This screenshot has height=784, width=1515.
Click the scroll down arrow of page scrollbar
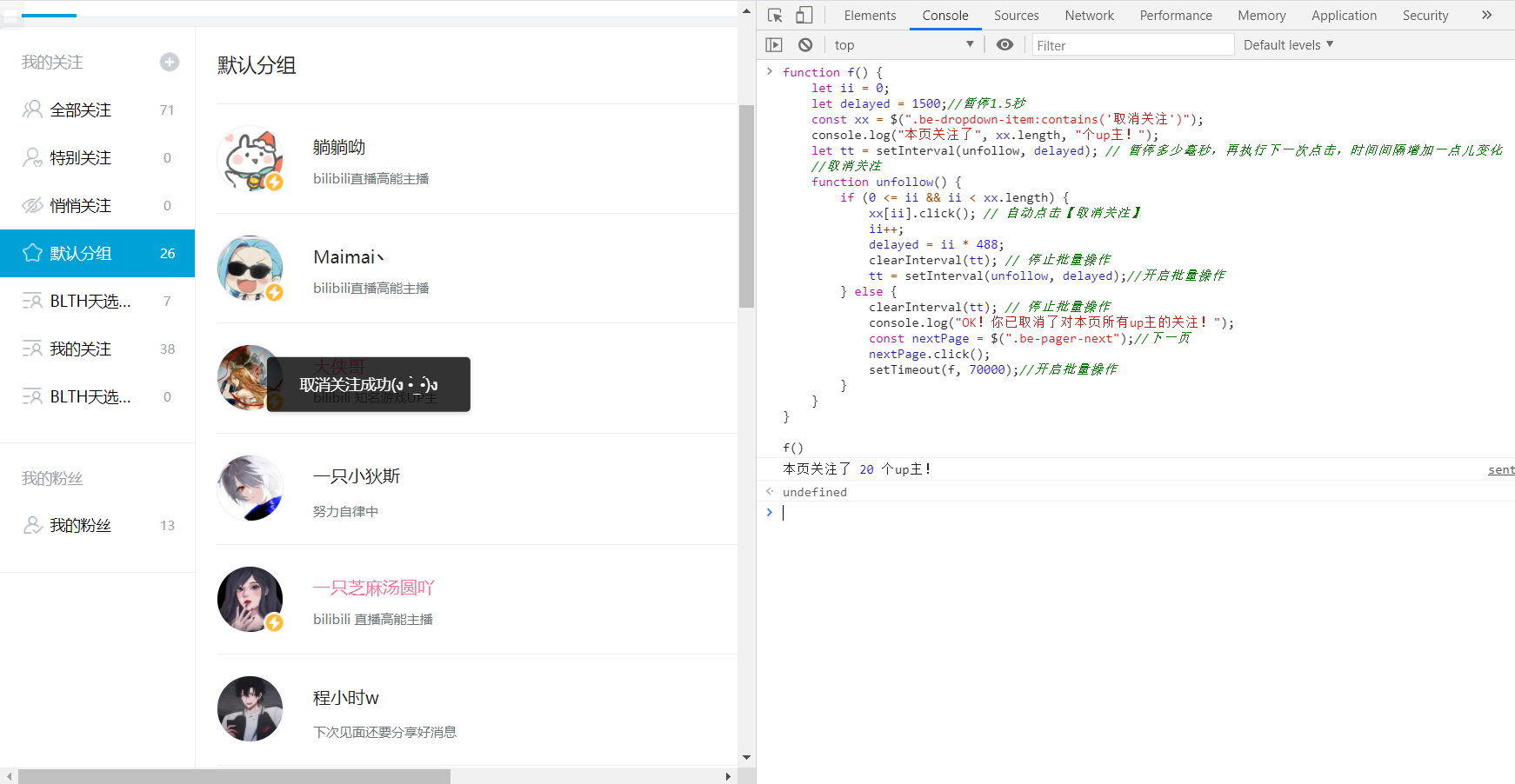coord(746,758)
